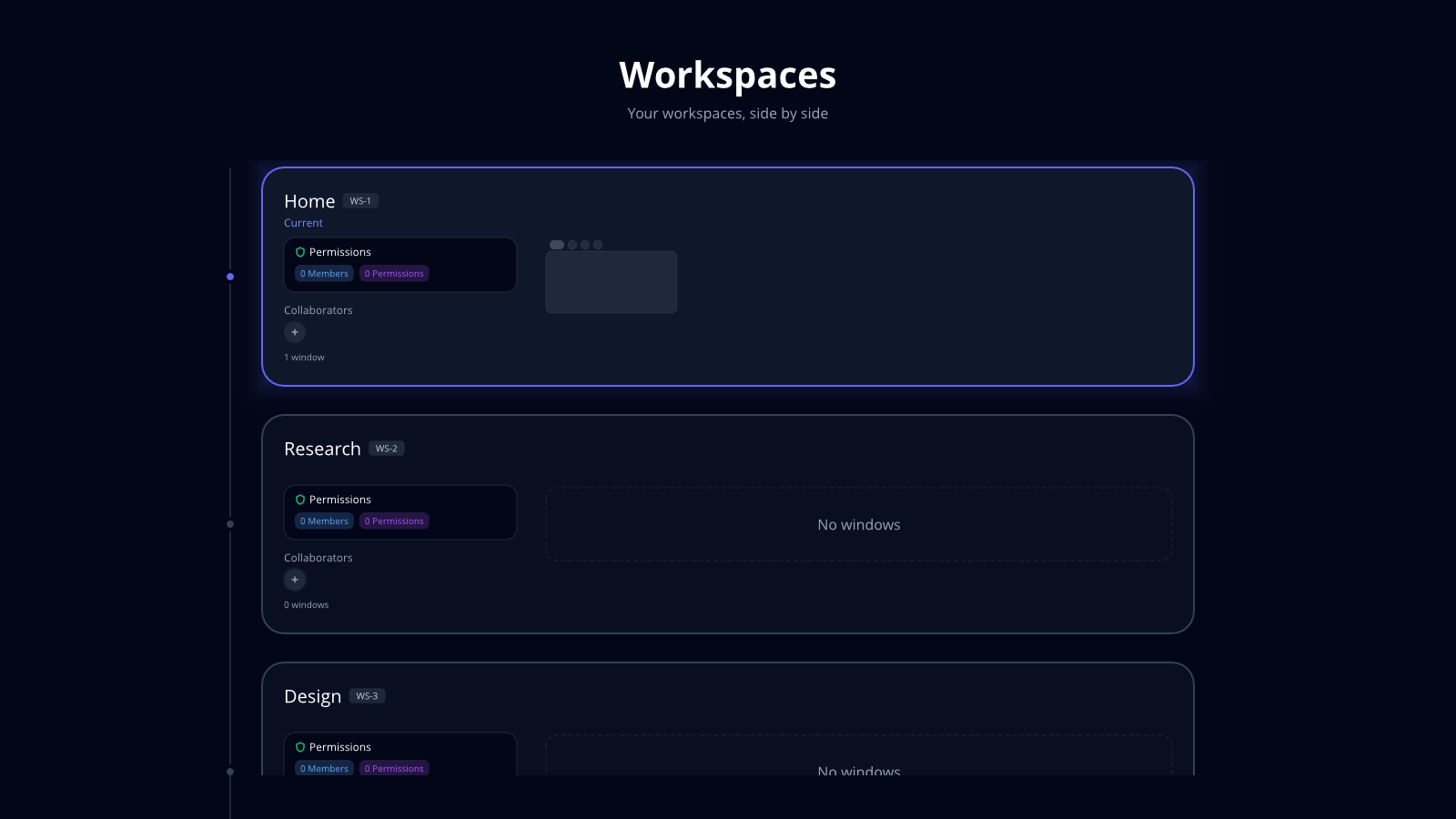Click the WS-3 badge next to Design
1456x819 pixels.
tap(367, 696)
